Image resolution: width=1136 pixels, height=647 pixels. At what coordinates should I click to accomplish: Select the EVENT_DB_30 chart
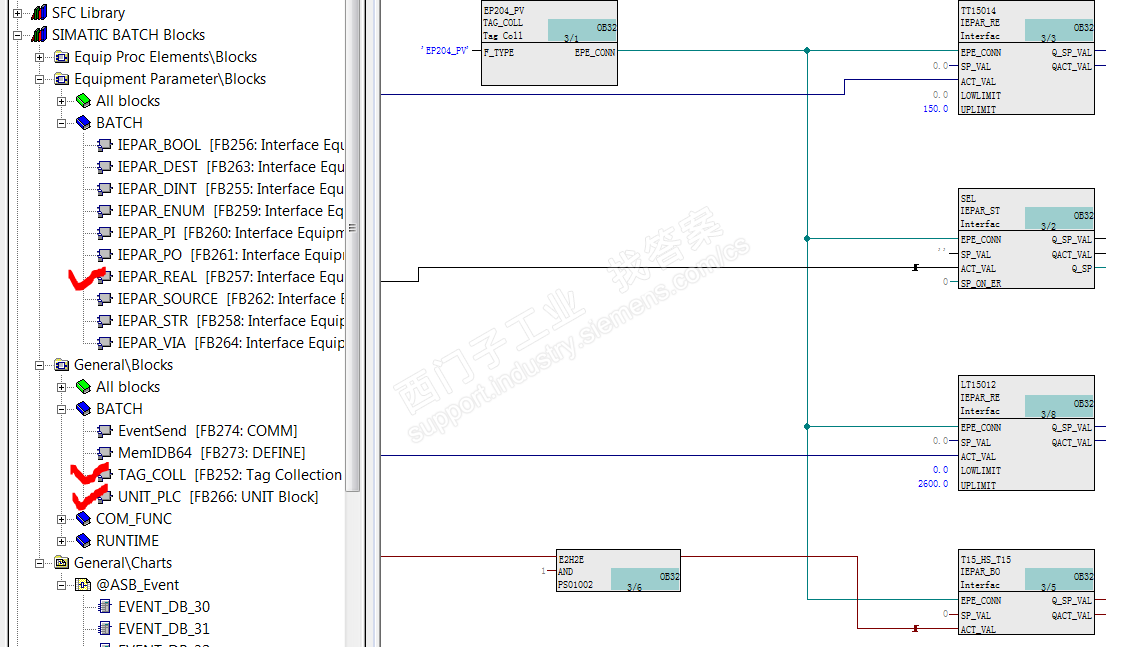point(164,606)
